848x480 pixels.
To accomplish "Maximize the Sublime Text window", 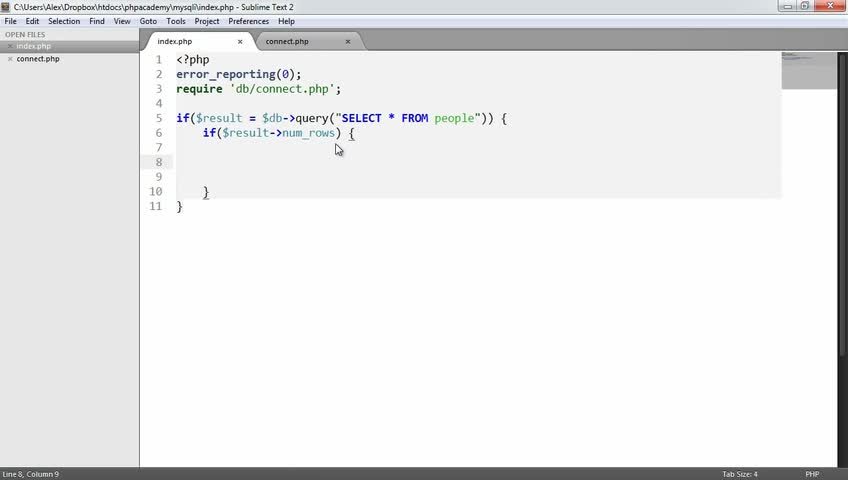I will 805,6.
